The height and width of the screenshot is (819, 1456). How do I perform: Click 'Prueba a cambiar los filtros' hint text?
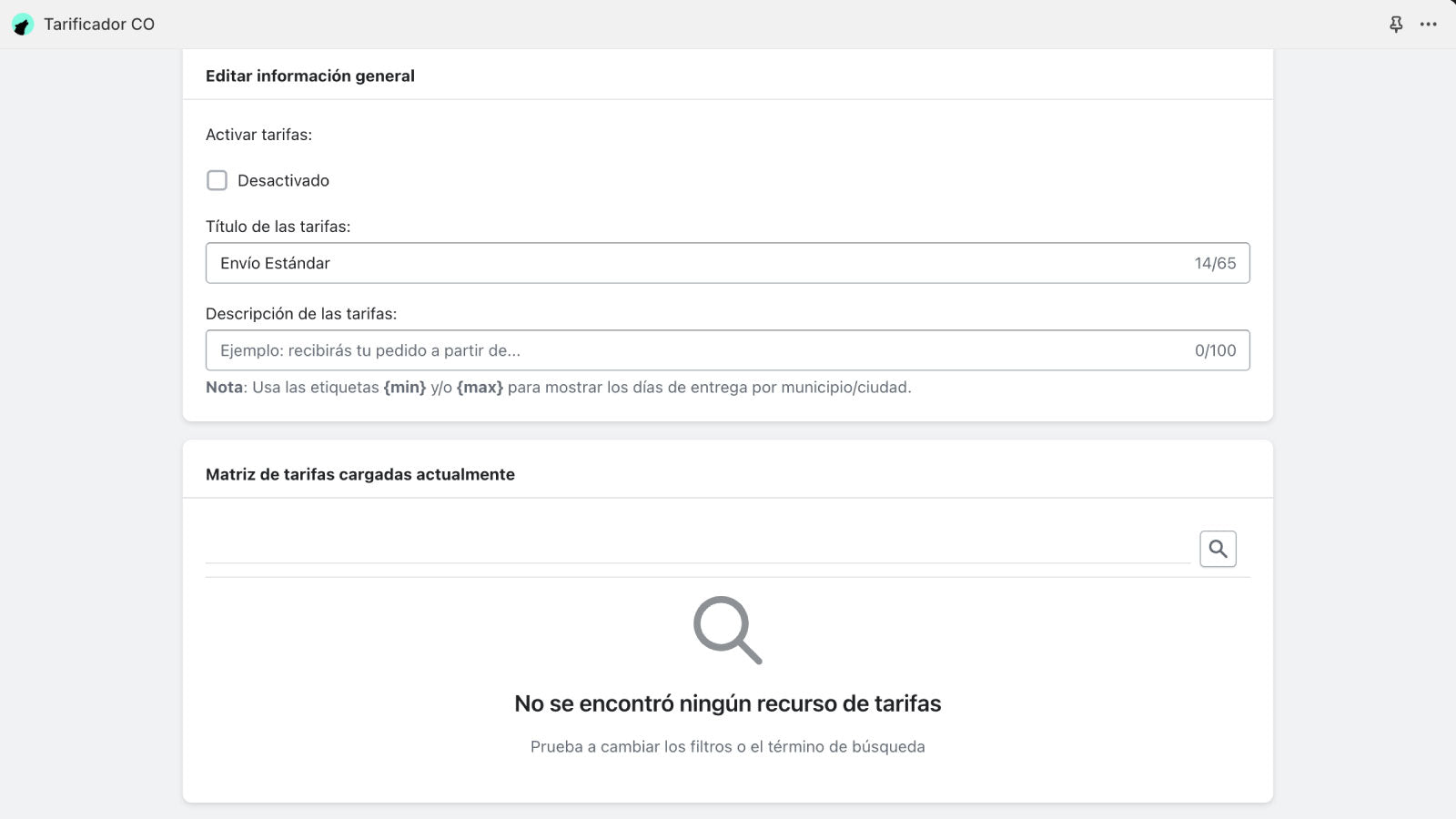coord(727,746)
